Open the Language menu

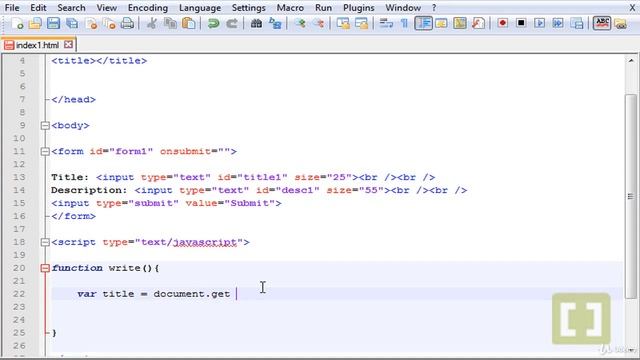200,8
